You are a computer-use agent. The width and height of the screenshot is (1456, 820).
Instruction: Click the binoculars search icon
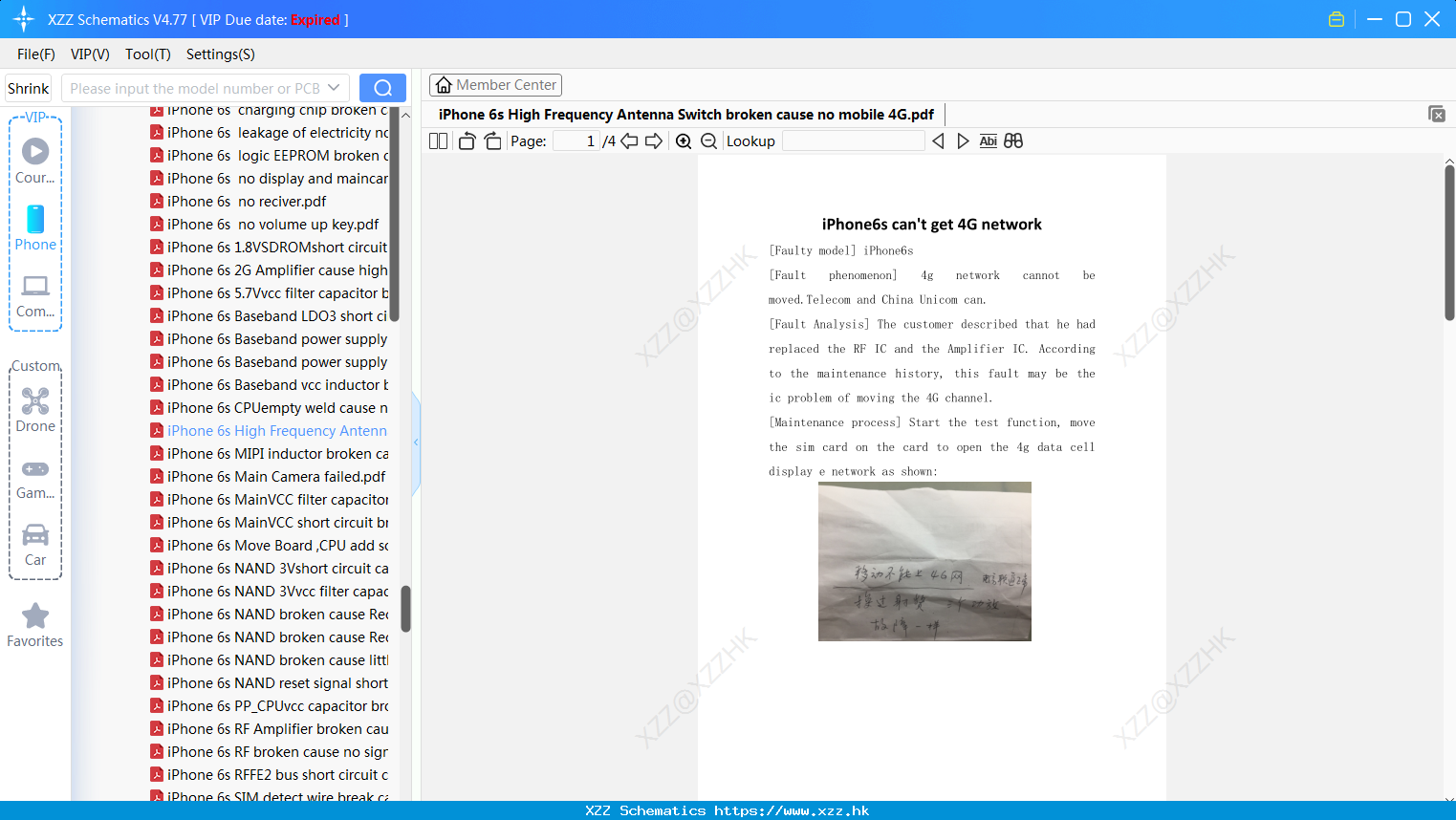point(1013,140)
